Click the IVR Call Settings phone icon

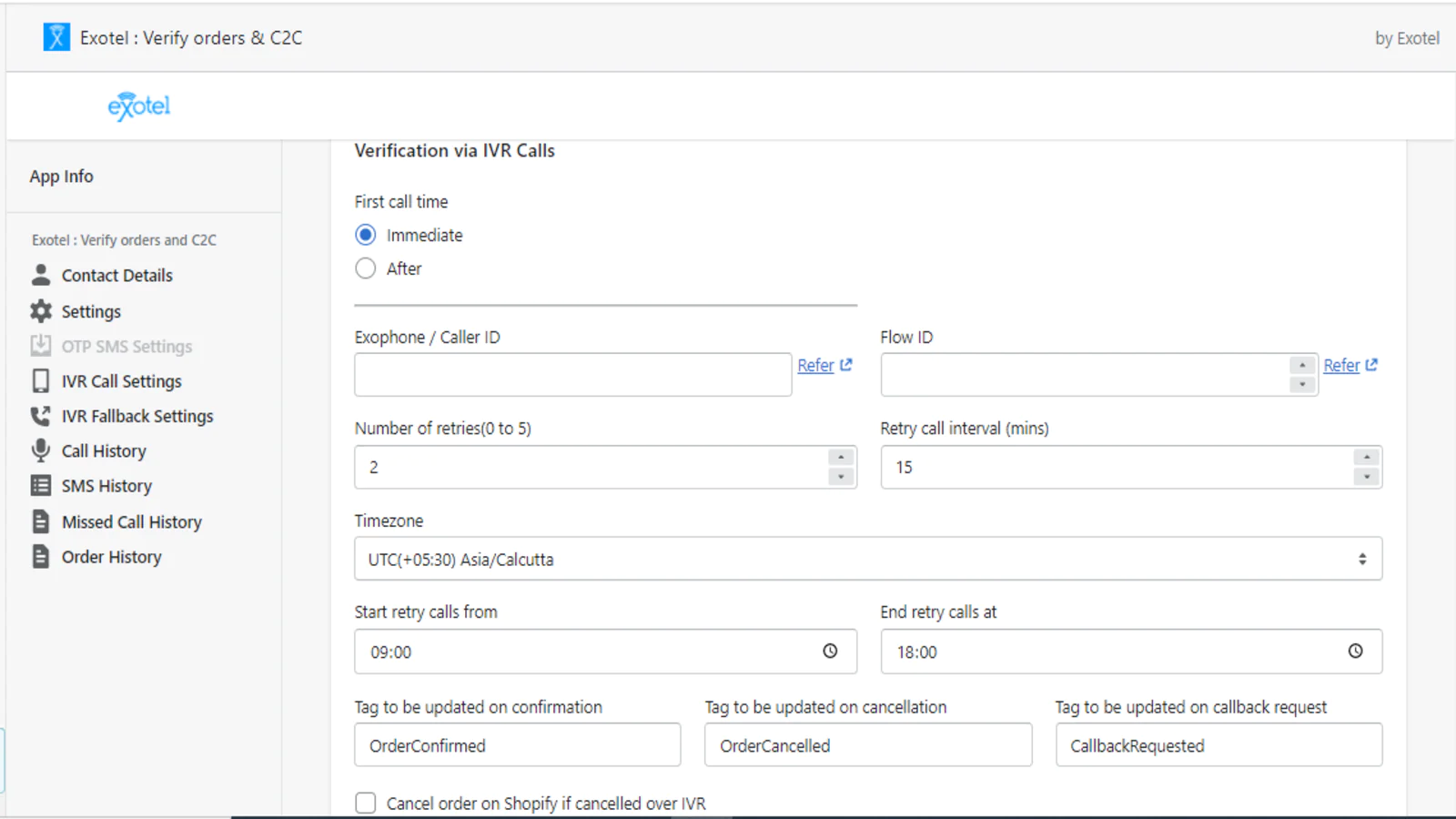[x=41, y=380]
